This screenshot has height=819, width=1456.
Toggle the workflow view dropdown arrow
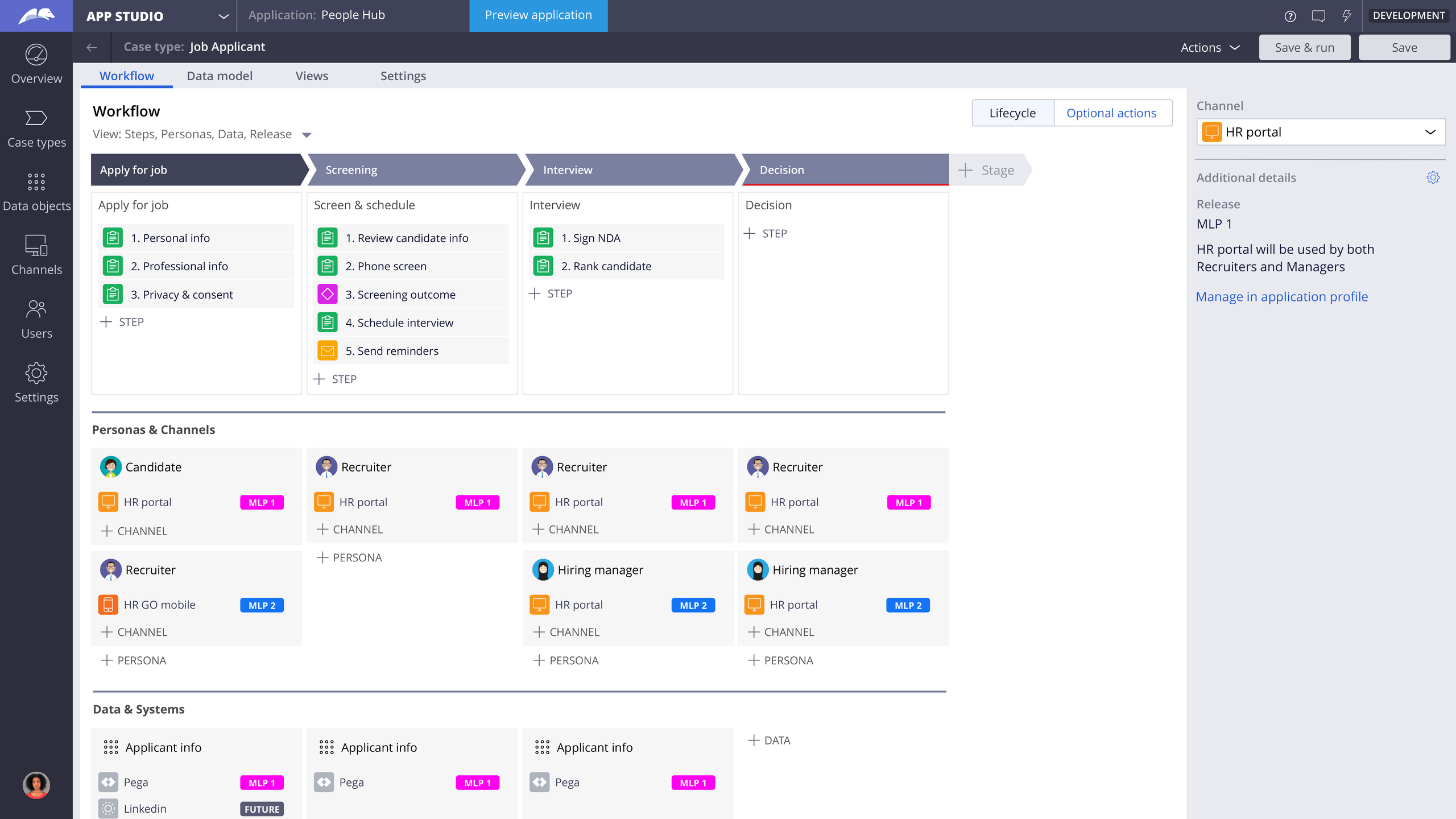pyautogui.click(x=306, y=134)
